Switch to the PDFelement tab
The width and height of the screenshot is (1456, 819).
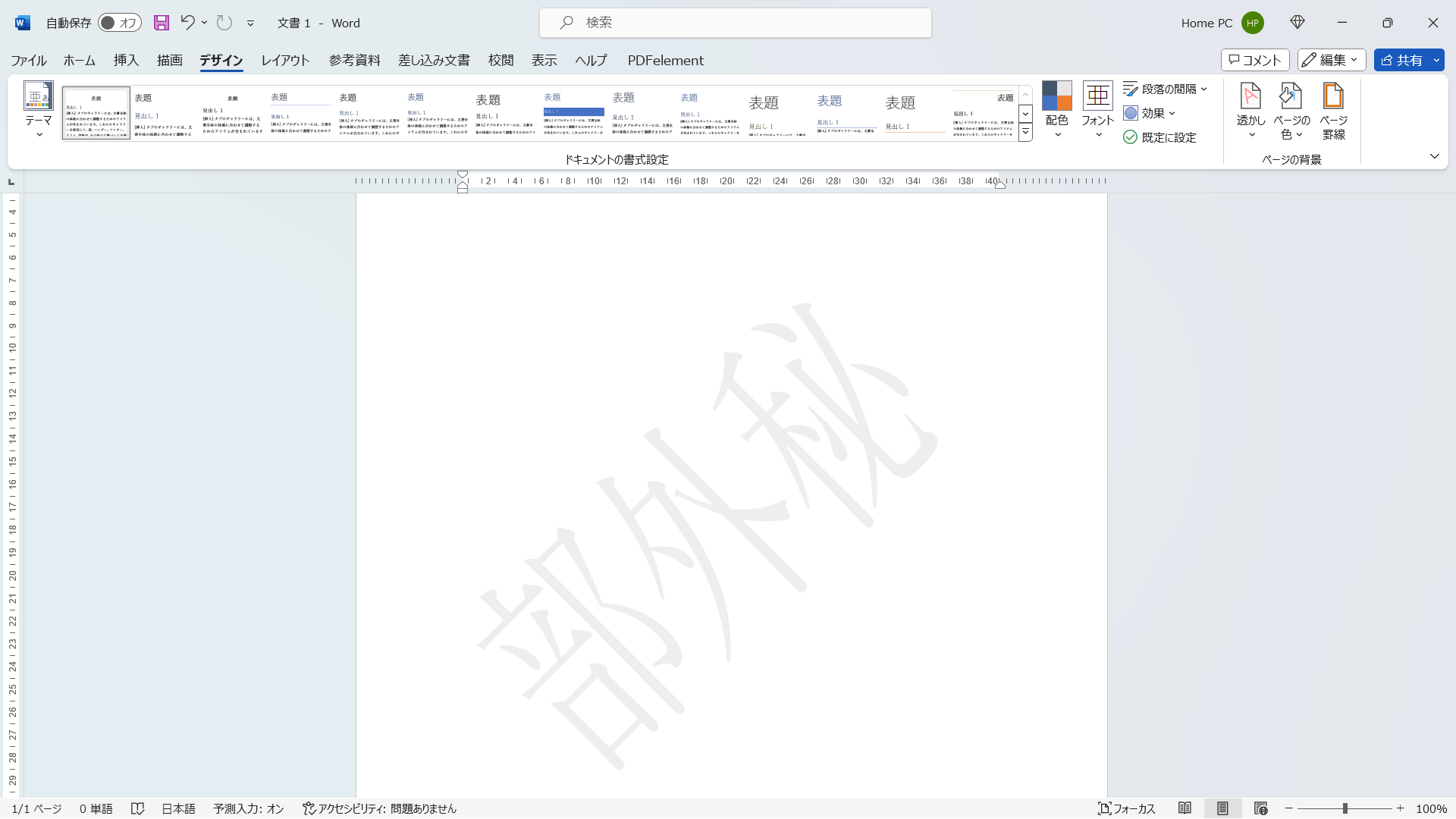click(x=666, y=60)
